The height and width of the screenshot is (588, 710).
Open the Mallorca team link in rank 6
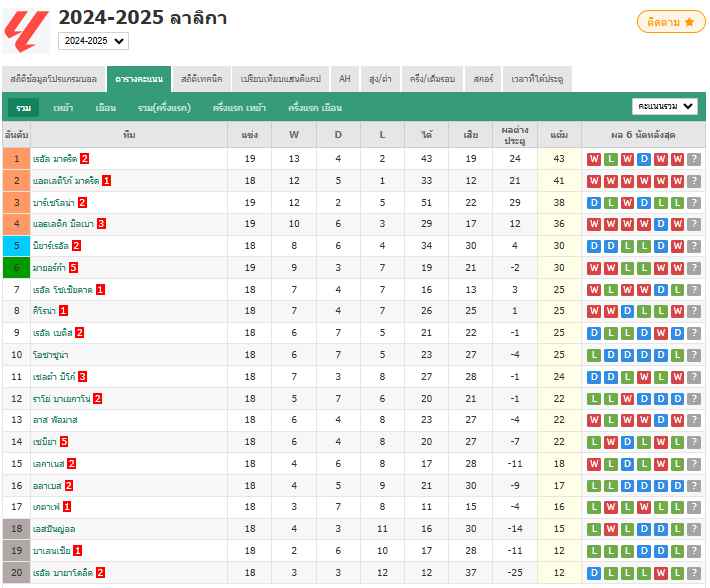pos(49,268)
